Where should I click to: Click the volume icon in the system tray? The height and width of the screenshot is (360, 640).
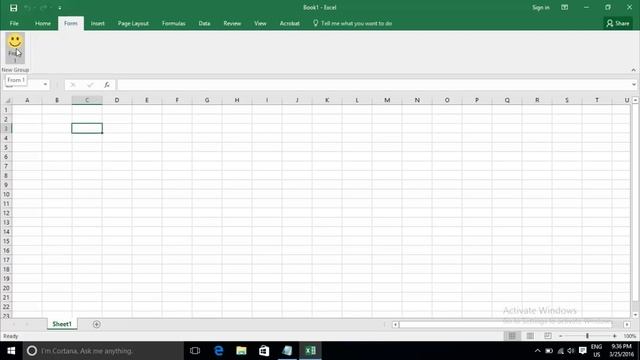(571, 351)
